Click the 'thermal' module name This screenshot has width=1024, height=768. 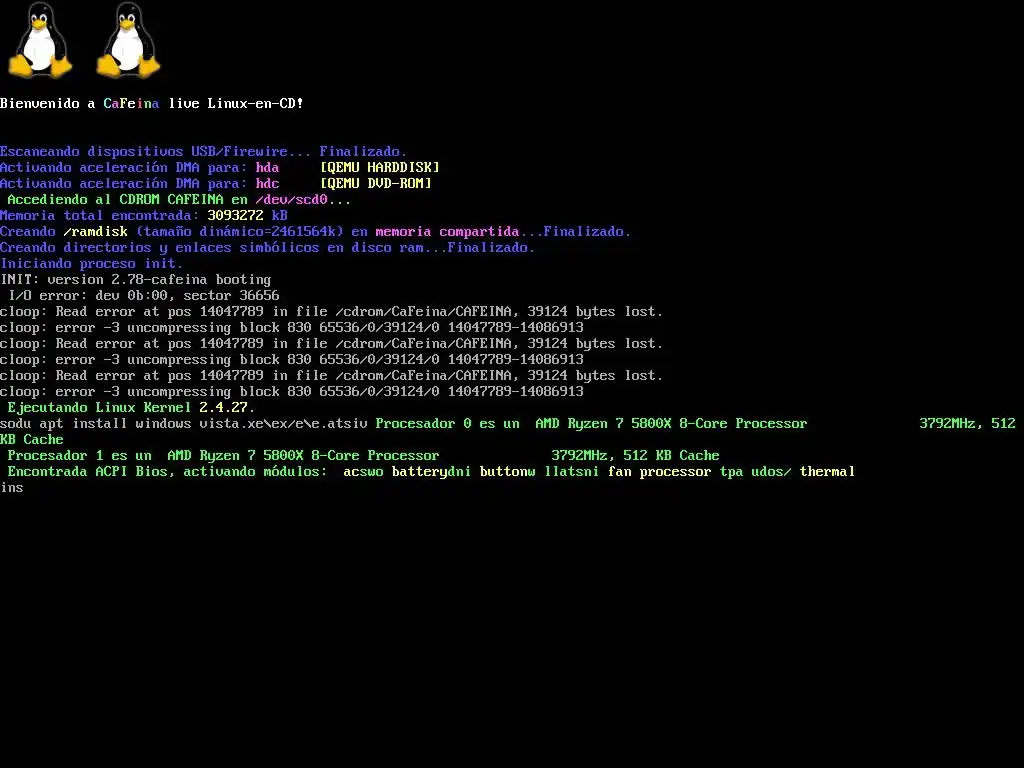click(827, 472)
